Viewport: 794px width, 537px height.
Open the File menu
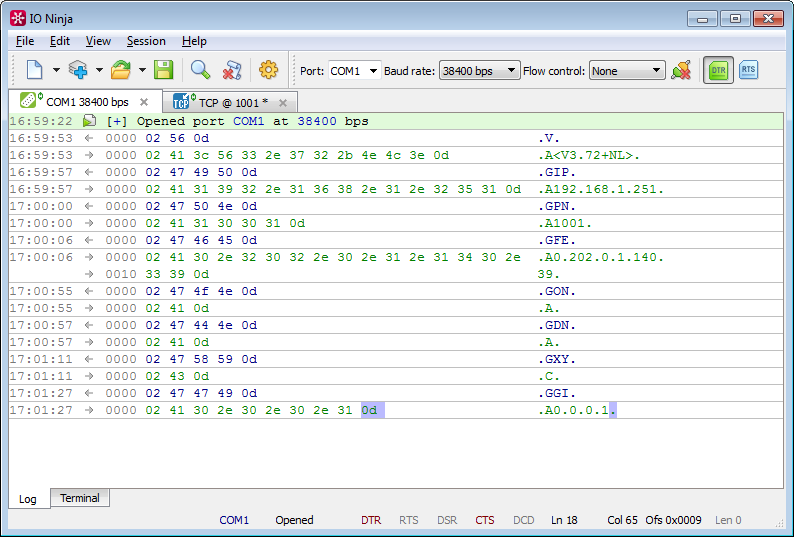(x=25, y=41)
